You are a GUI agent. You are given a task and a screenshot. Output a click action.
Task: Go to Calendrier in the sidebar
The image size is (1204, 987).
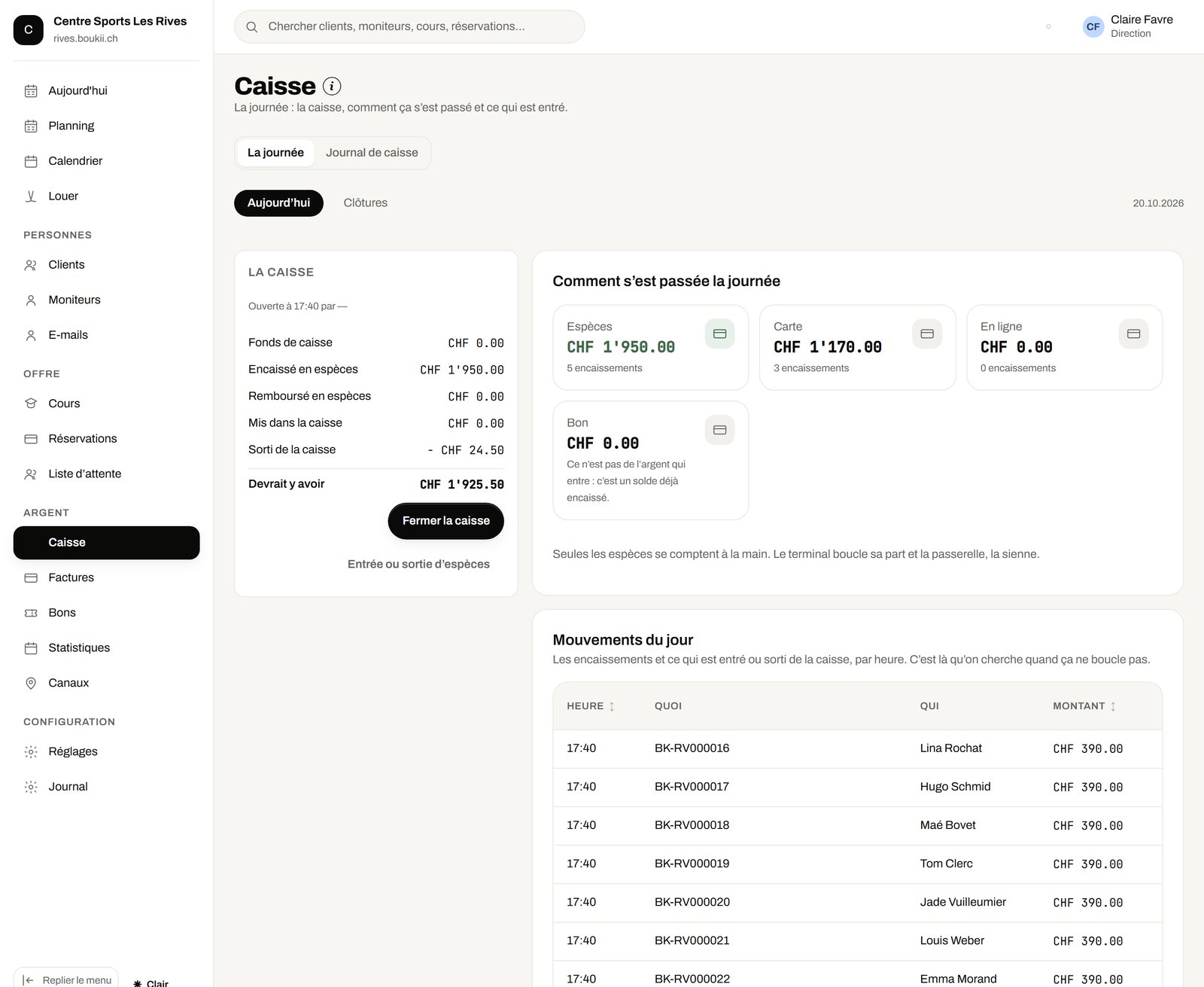[x=106, y=161]
